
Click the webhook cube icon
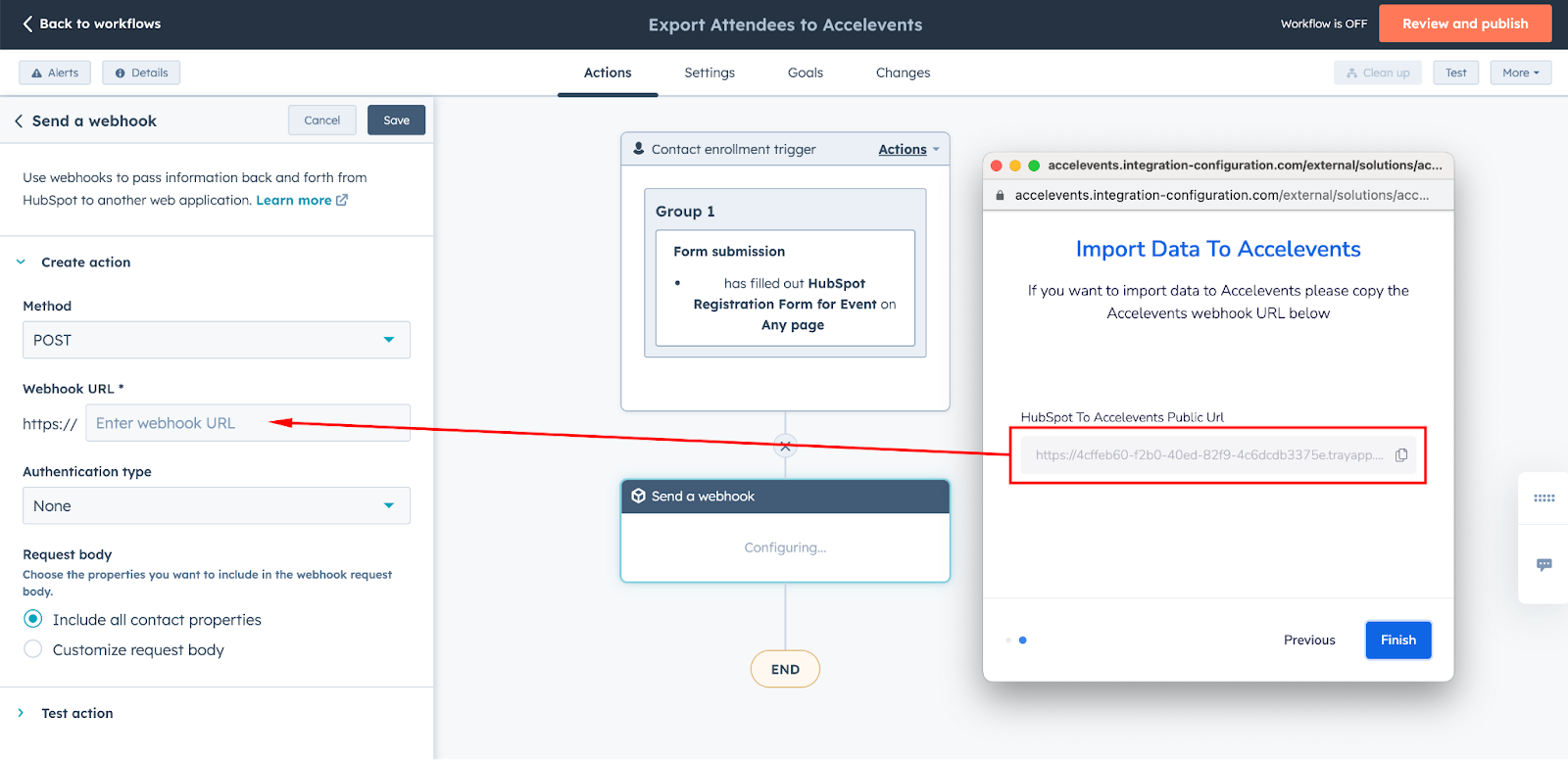[639, 497]
